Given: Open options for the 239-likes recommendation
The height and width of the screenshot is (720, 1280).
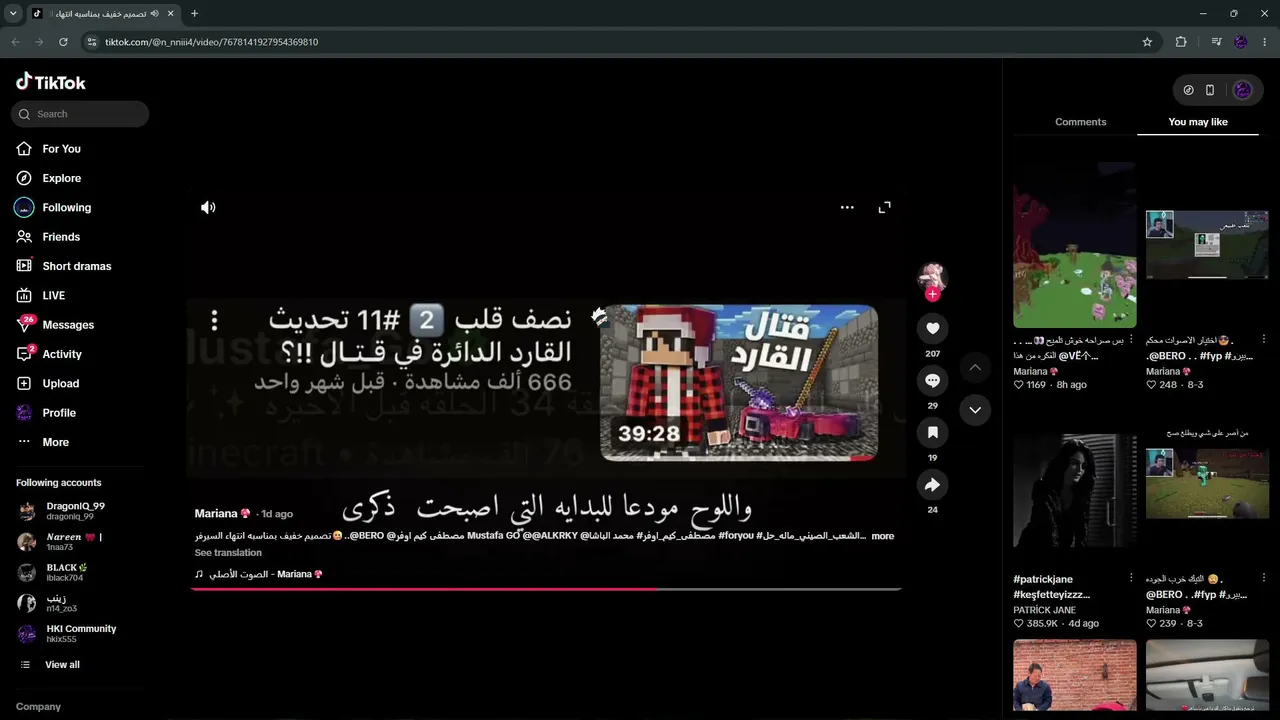Looking at the screenshot, I should pyautogui.click(x=1264, y=578).
